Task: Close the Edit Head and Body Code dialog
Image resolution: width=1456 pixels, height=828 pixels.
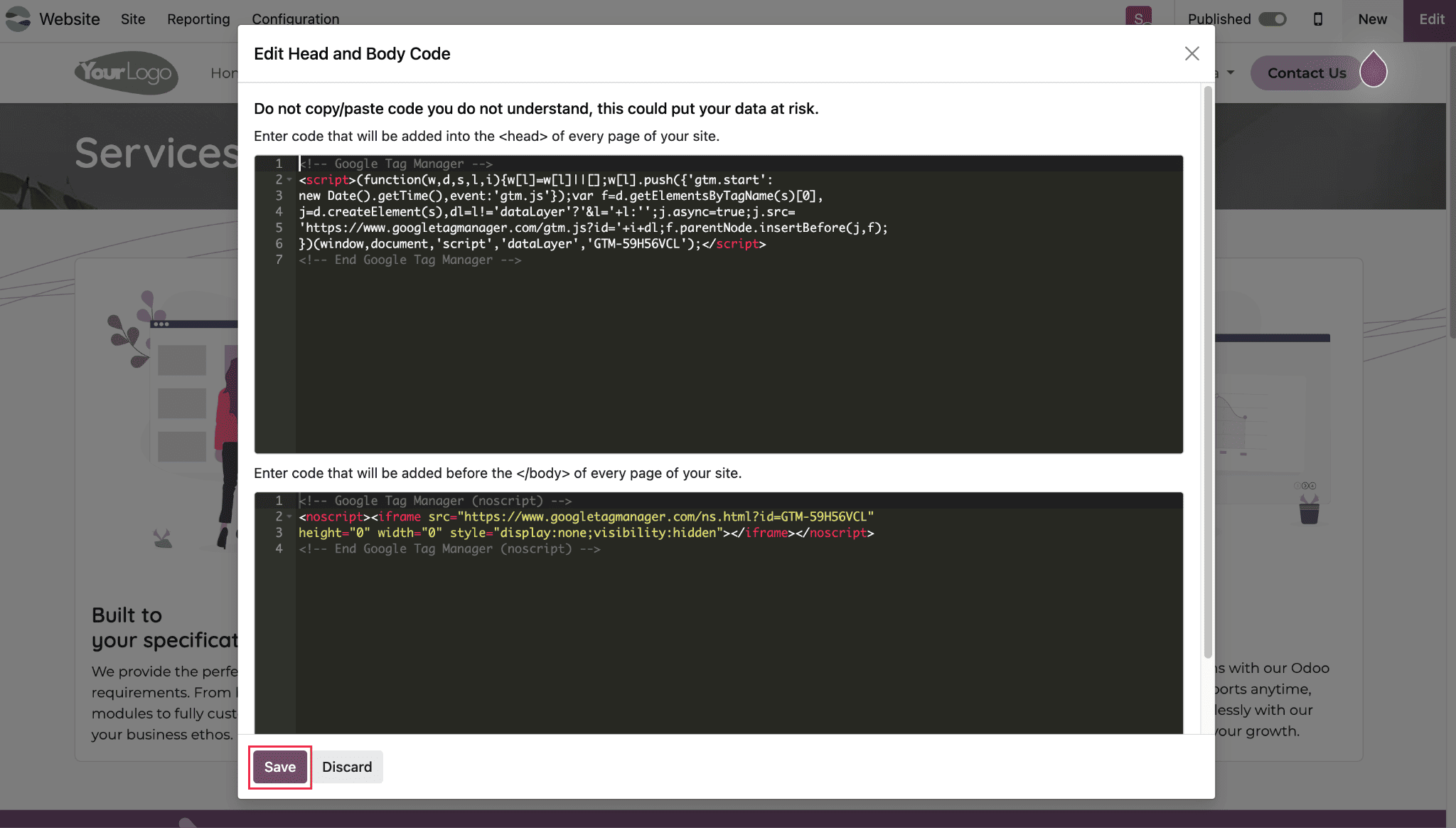Action: click(x=1192, y=54)
